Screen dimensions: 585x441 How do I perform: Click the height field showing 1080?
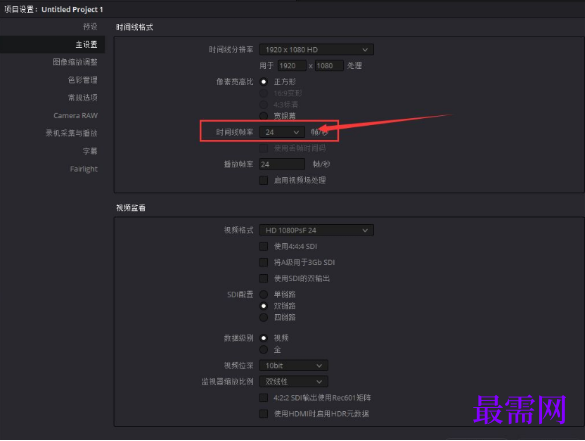point(329,66)
